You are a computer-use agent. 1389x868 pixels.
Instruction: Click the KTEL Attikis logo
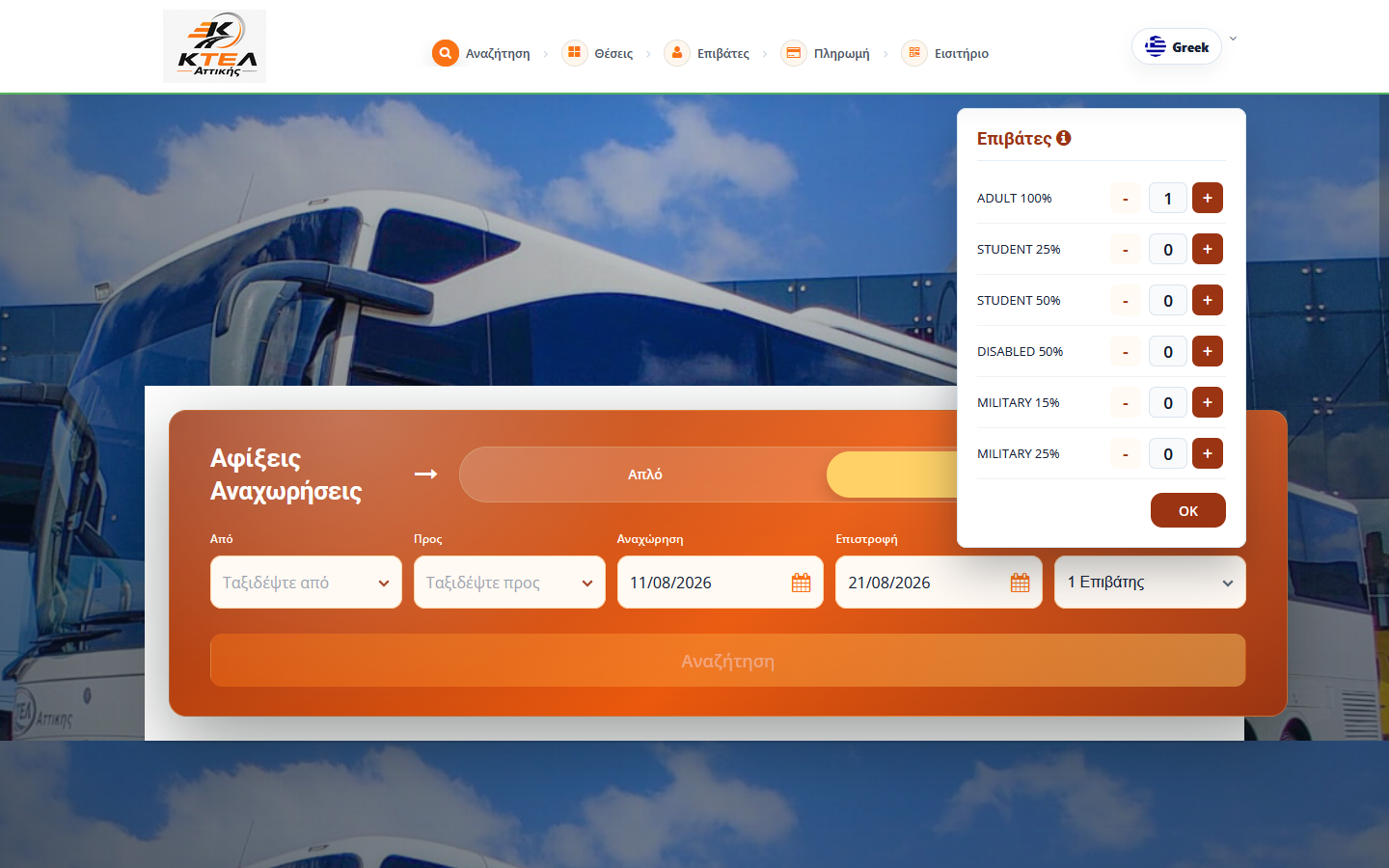pos(214,46)
